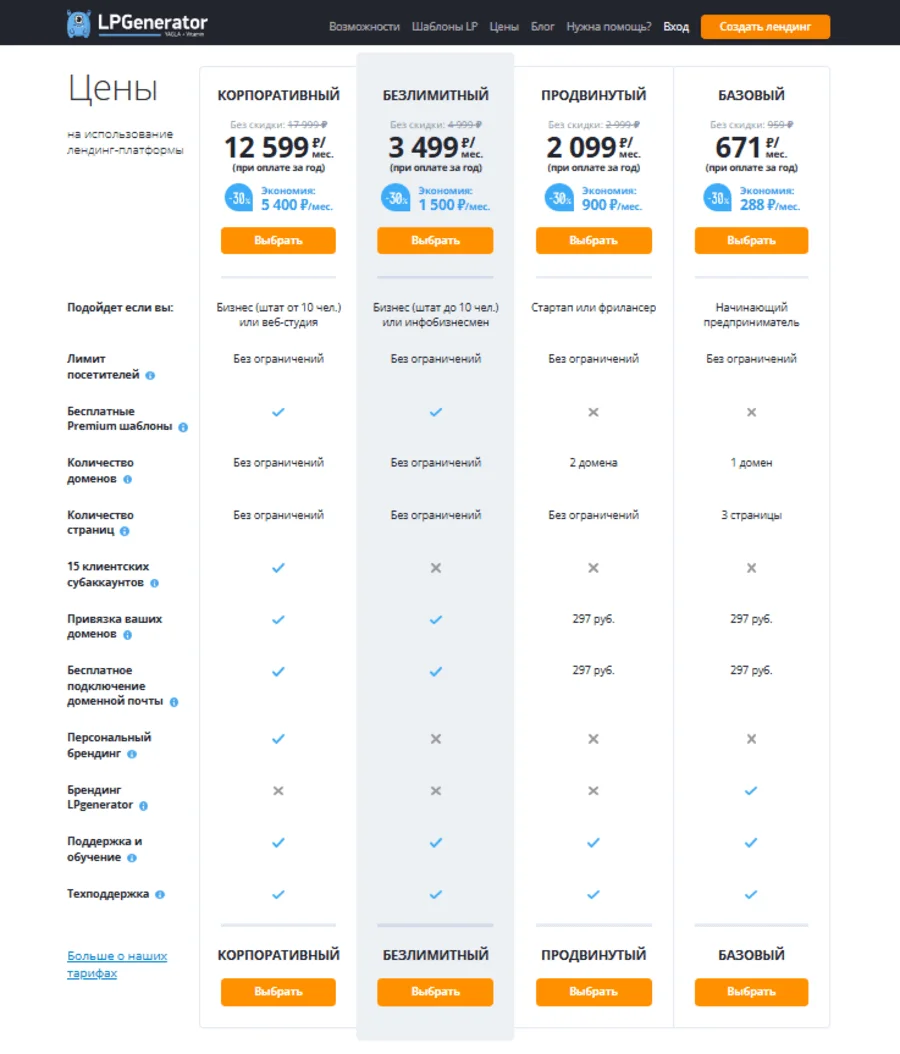
Task: Click info icon next to Лимит посетителей
Action: (150, 376)
